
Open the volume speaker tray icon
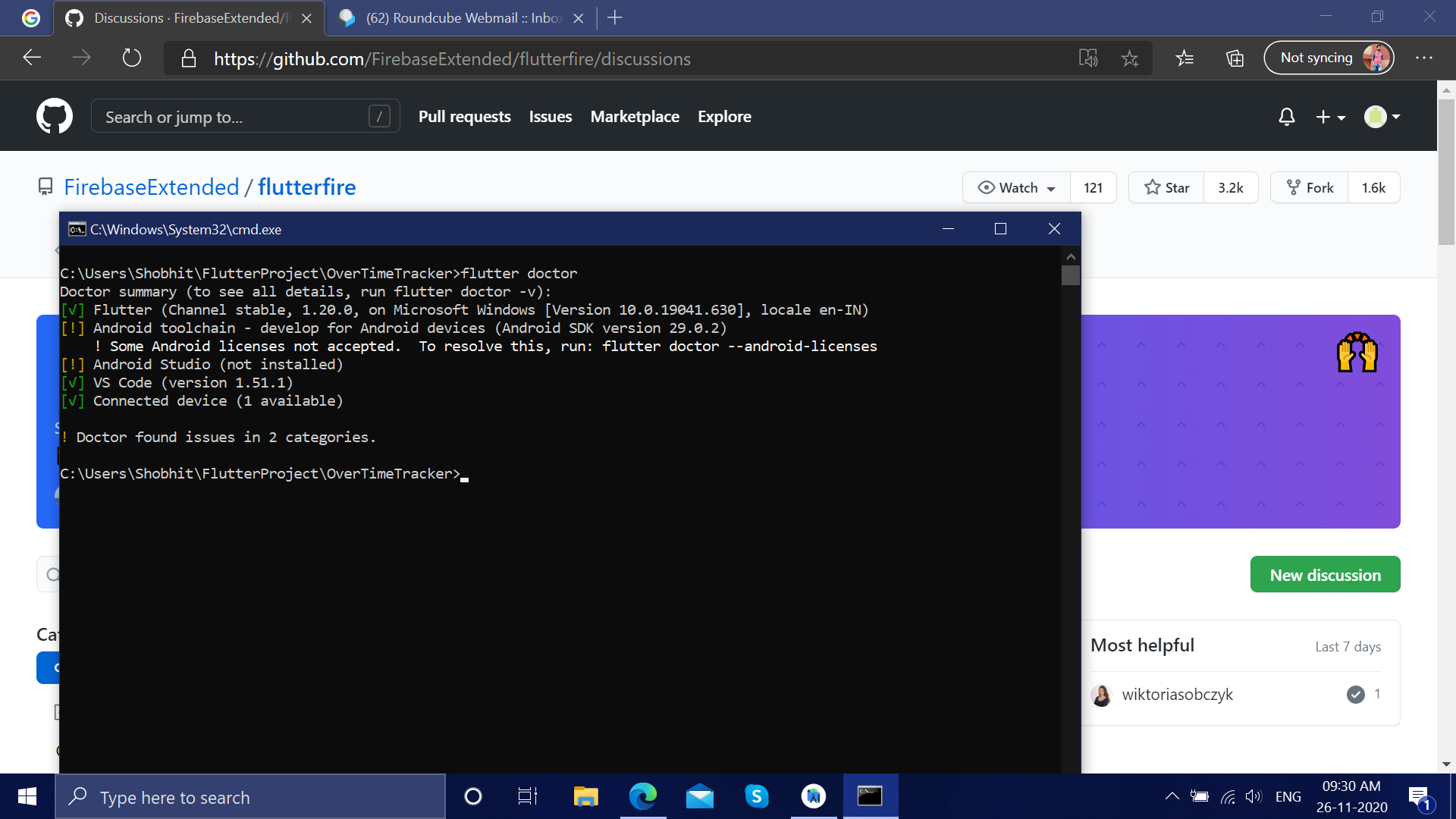(1254, 796)
